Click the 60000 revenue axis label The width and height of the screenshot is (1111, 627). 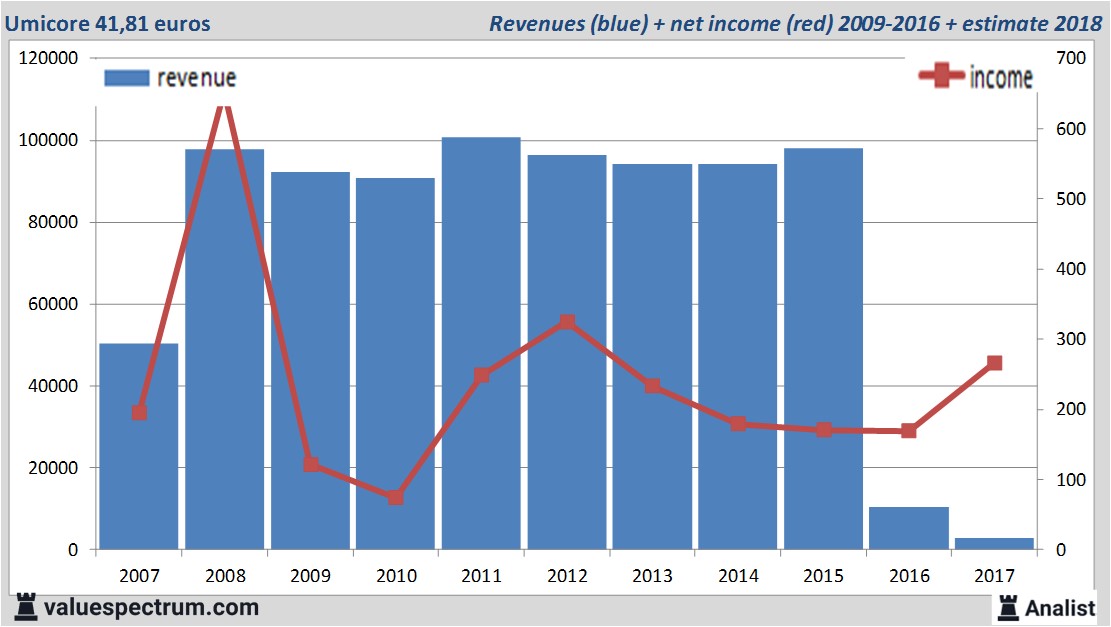[53, 304]
